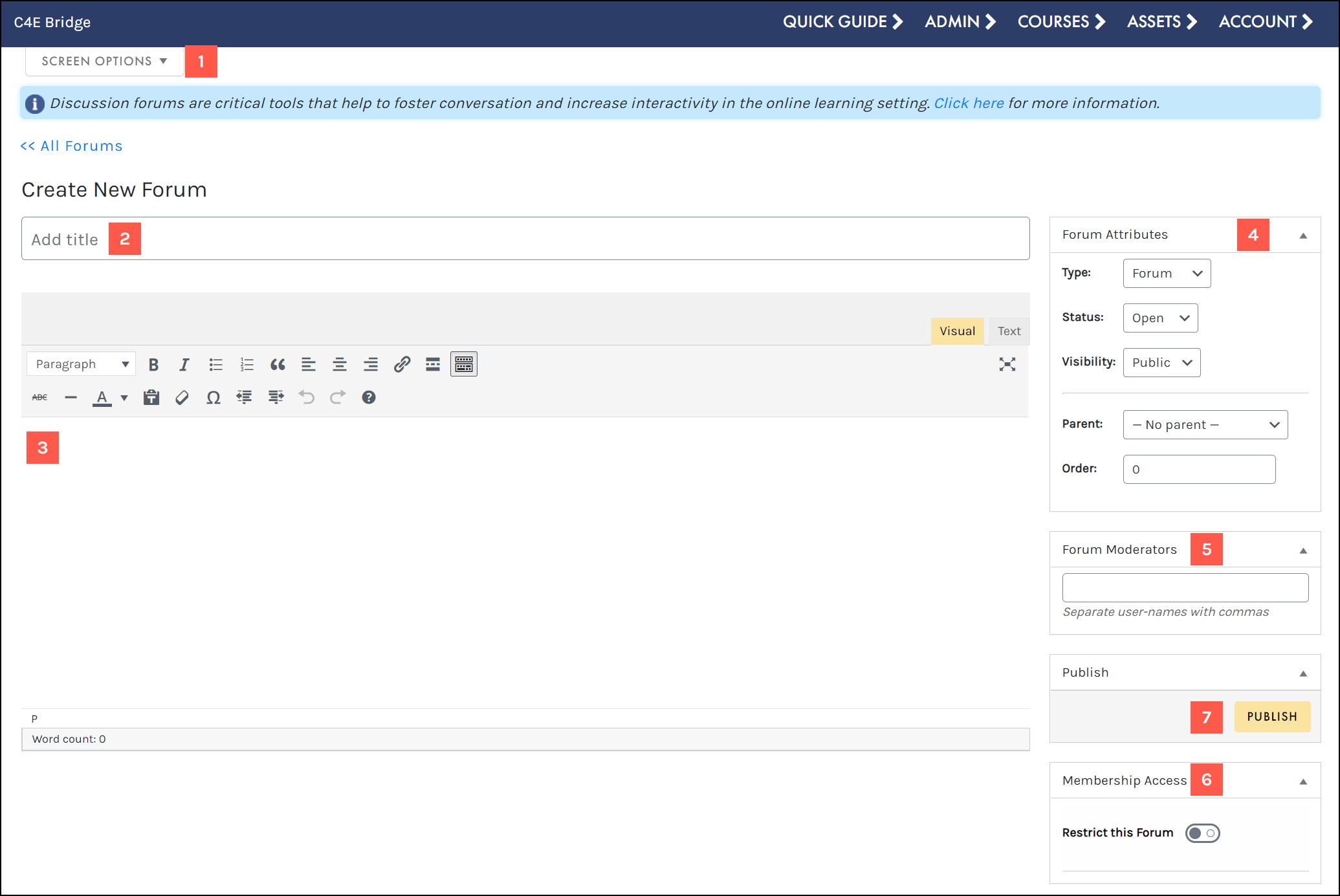
Task: Click inside the forum description editor area
Action: point(525,563)
